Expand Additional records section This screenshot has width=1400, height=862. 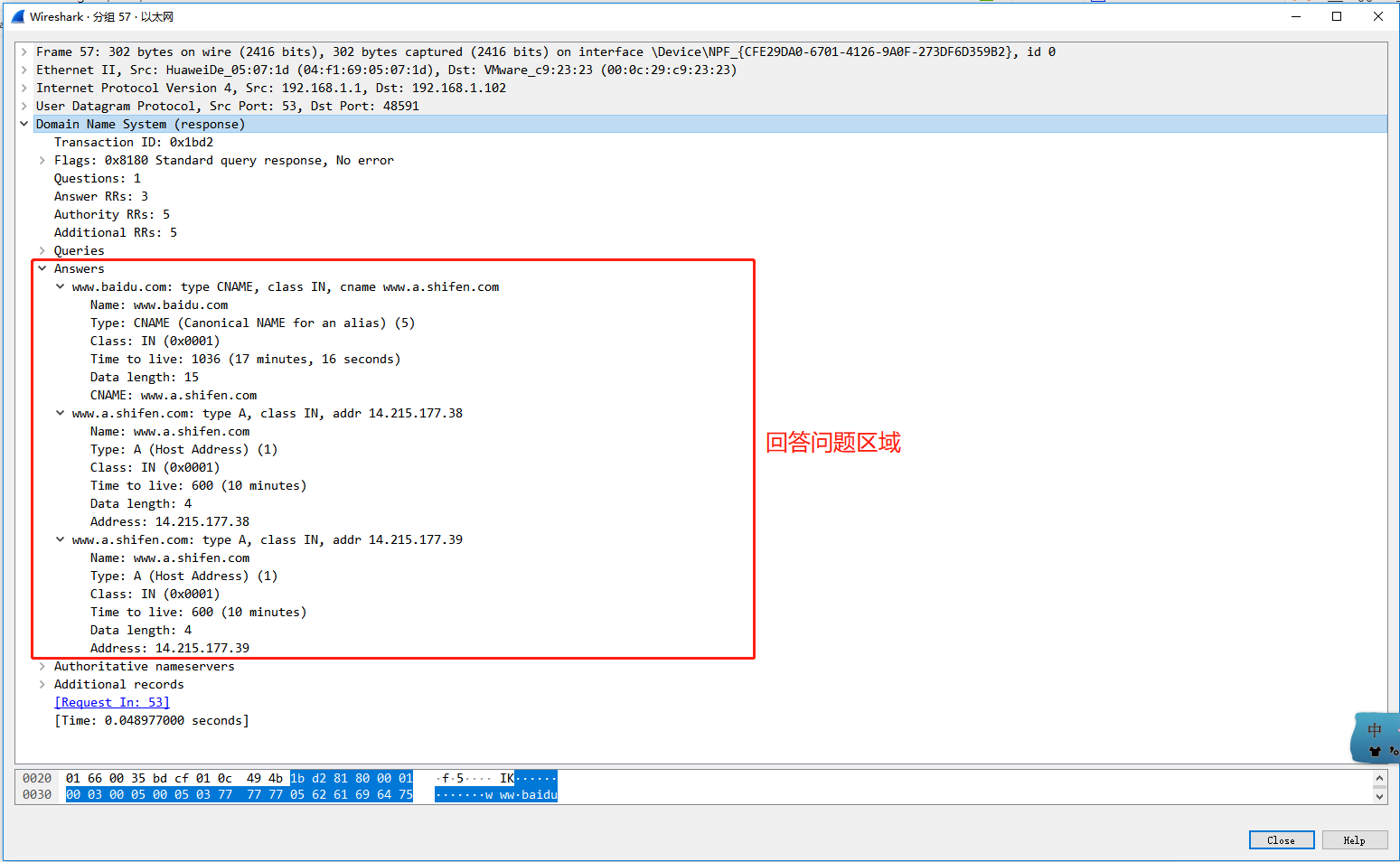42,684
